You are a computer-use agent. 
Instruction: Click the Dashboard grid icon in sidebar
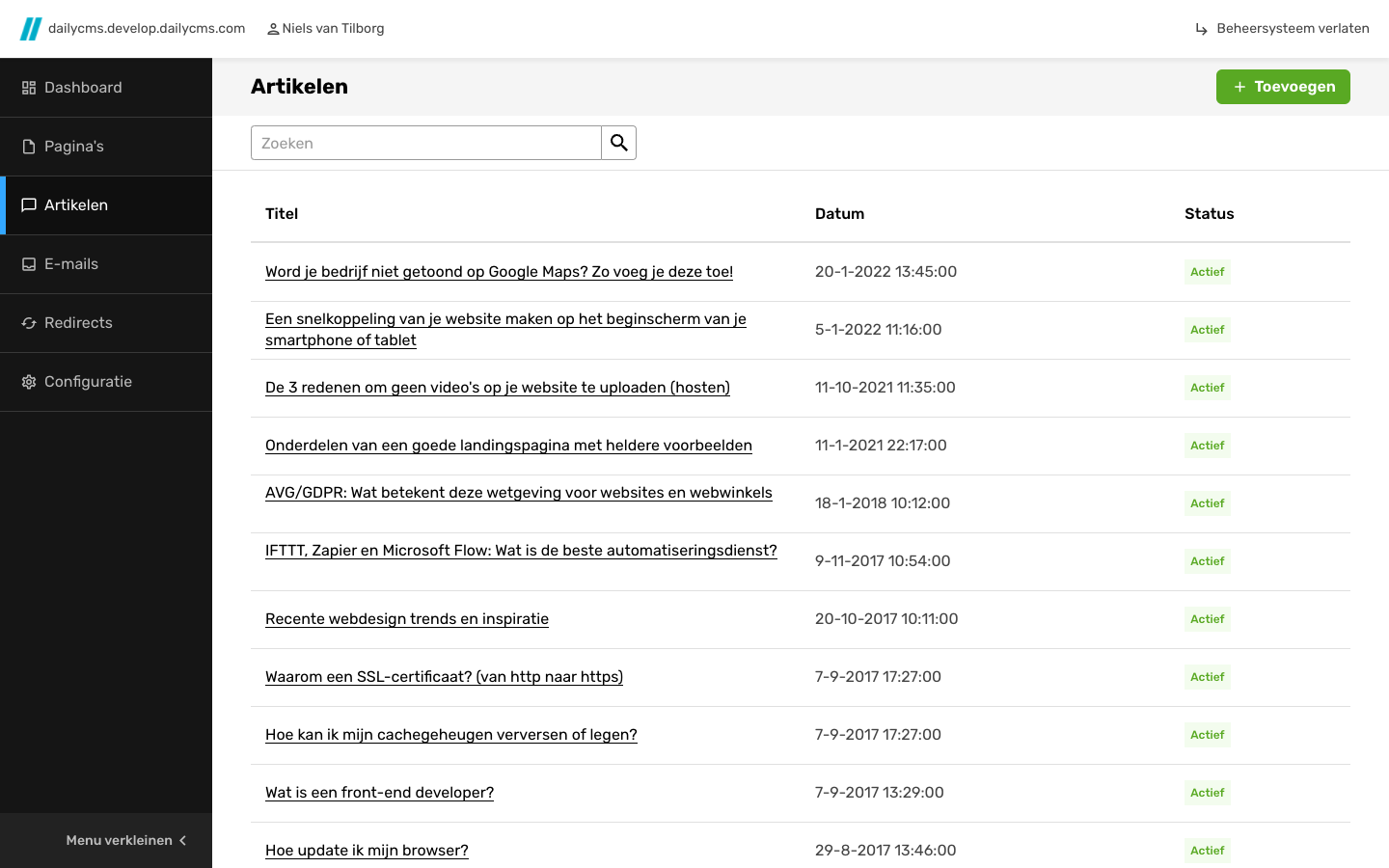(x=29, y=88)
